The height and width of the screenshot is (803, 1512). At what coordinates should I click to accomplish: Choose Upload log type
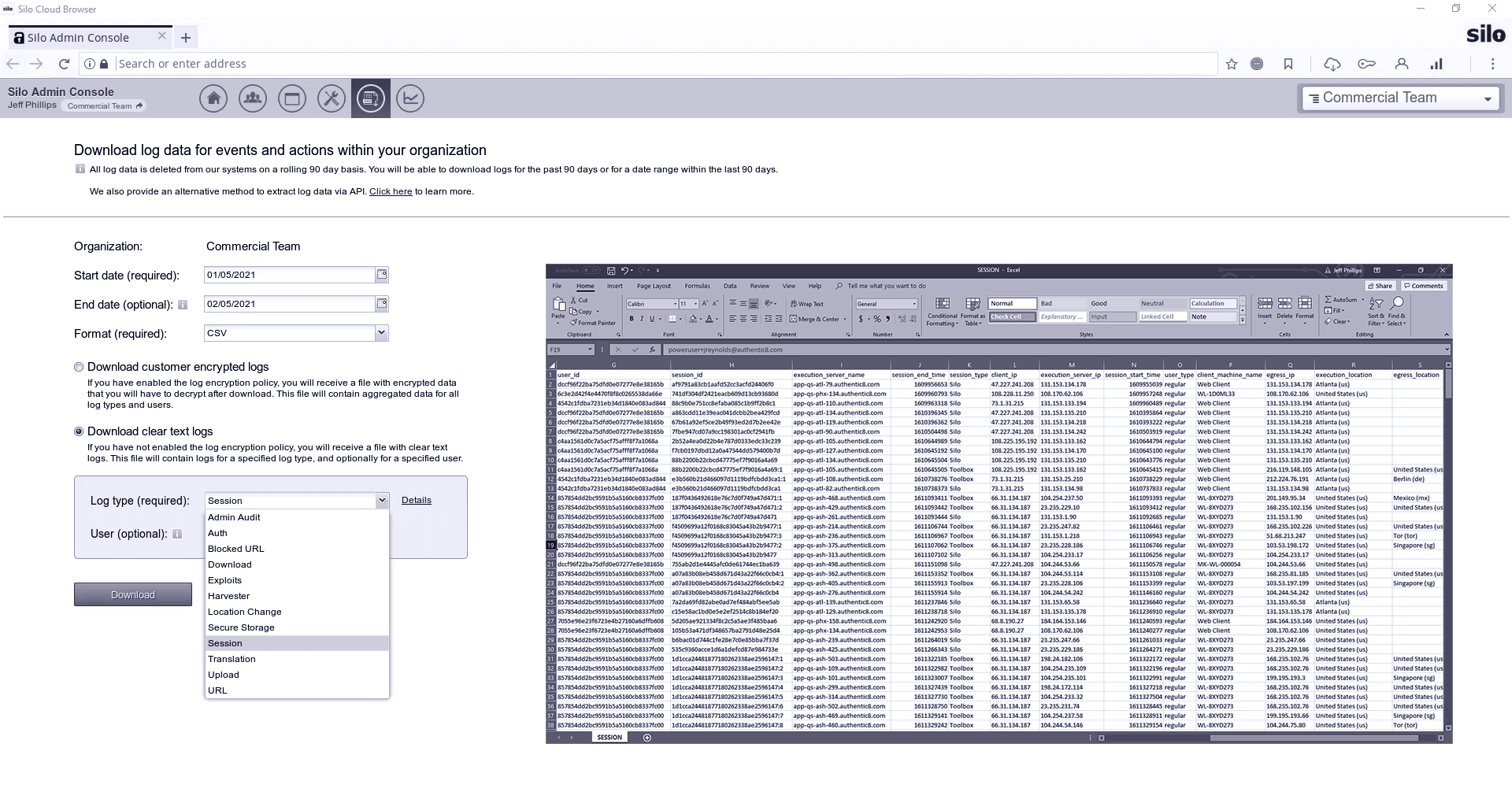coord(297,675)
